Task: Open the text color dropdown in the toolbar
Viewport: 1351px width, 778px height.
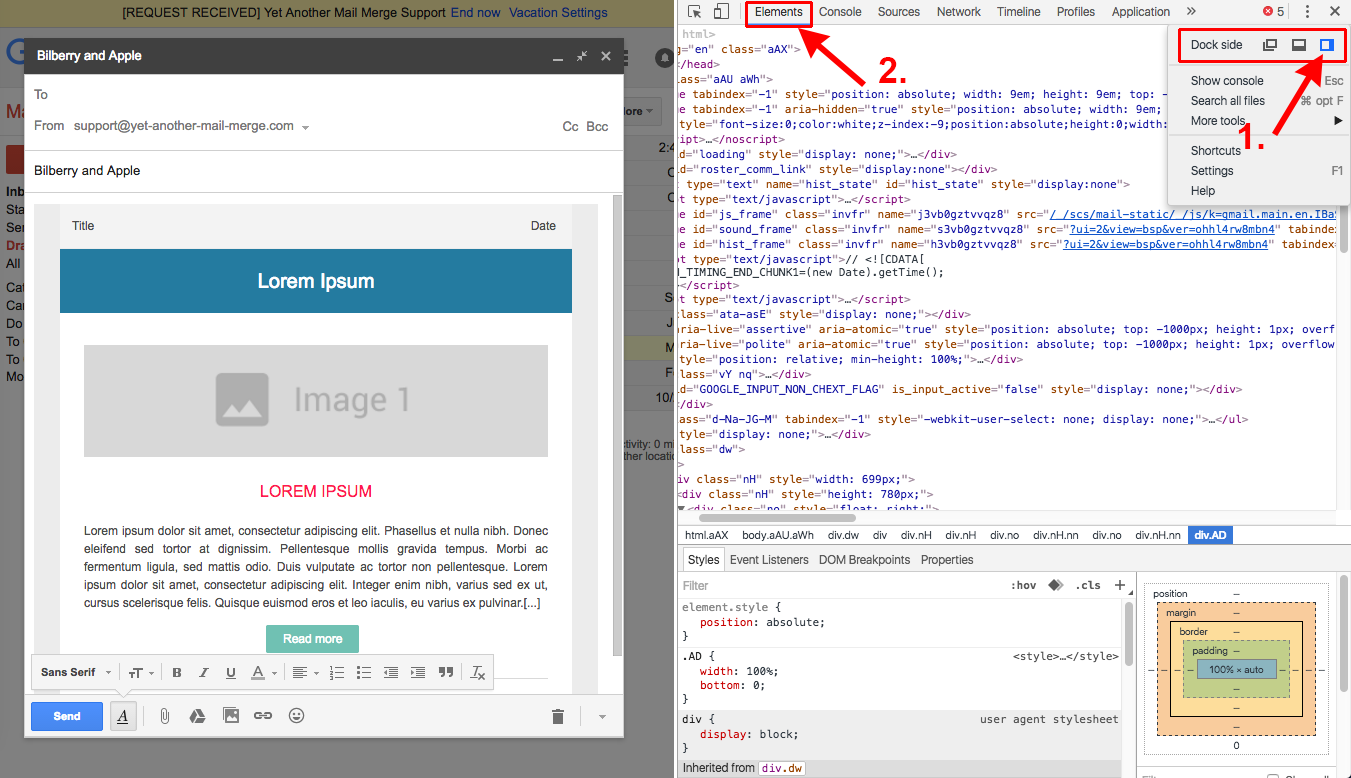Action: (262, 672)
